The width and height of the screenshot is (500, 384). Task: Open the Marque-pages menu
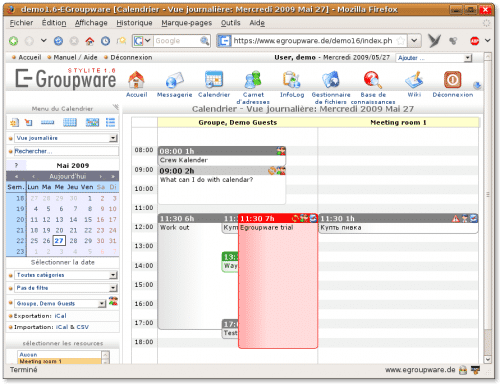187,23
